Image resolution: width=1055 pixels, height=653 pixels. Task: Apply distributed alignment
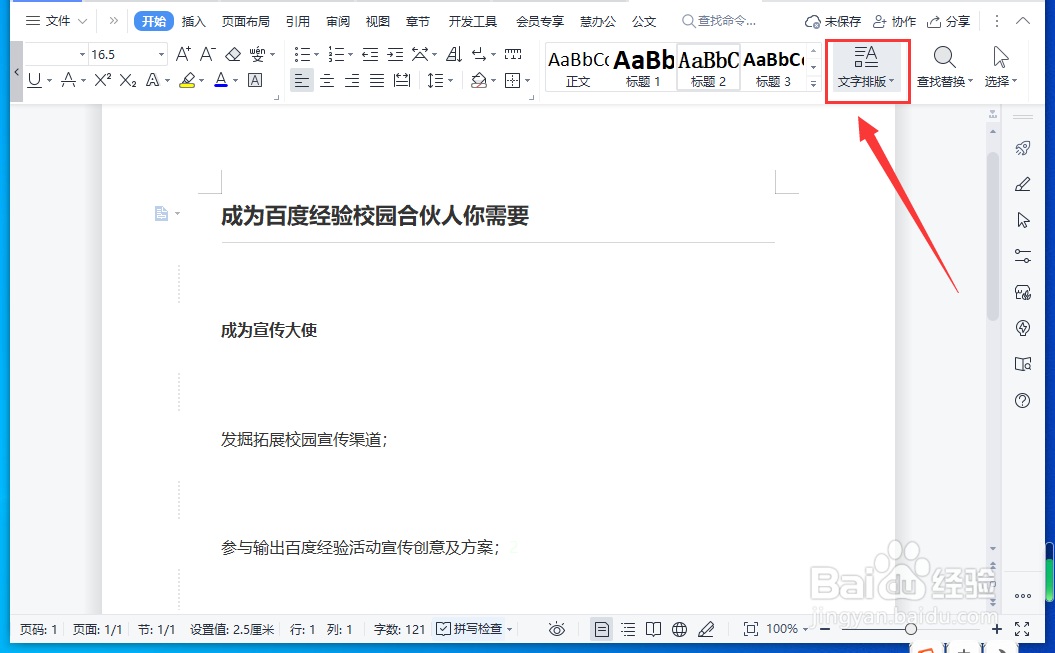[x=402, y=81]
